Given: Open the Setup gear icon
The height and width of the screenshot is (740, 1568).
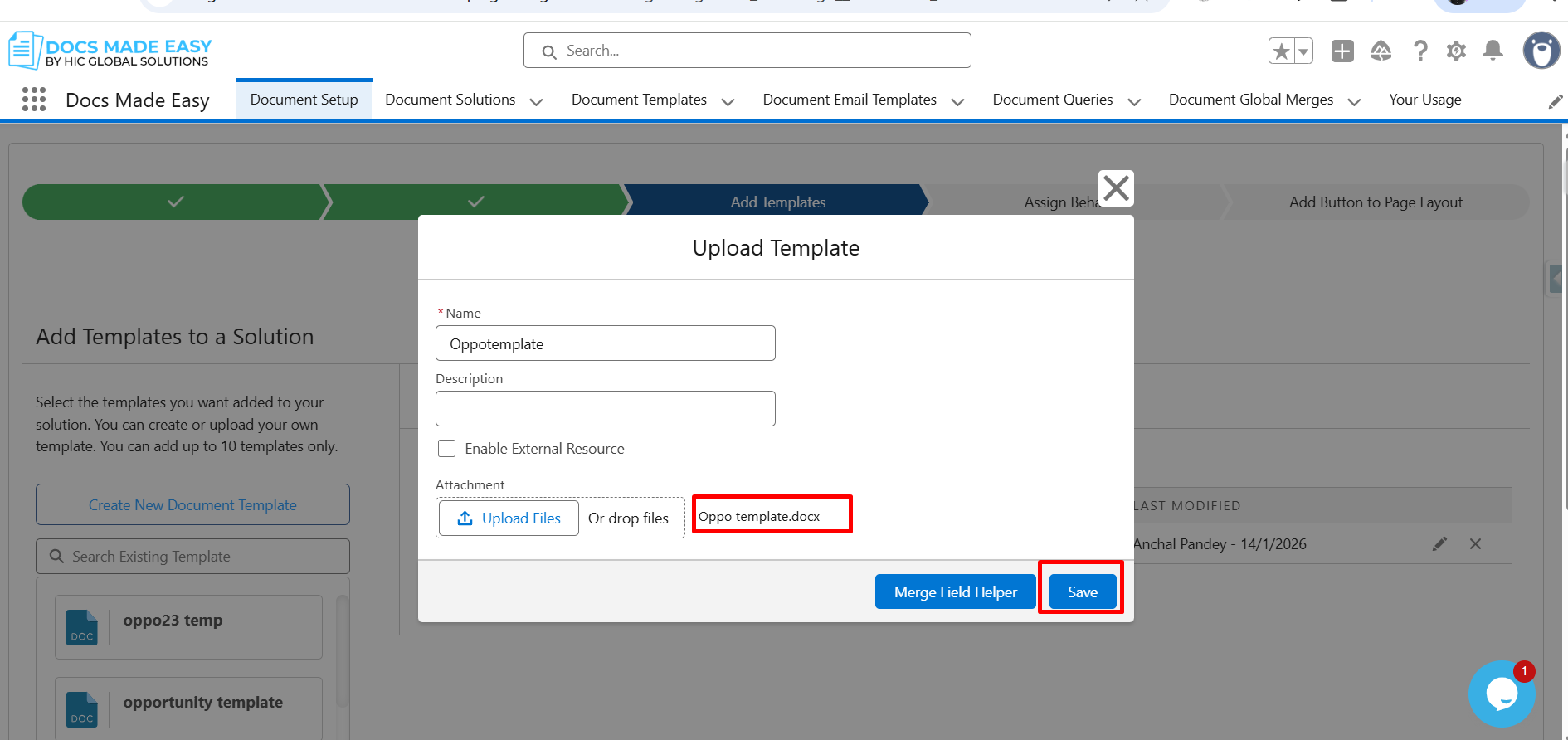Looking at the screenshot, I should [1456, 51].
